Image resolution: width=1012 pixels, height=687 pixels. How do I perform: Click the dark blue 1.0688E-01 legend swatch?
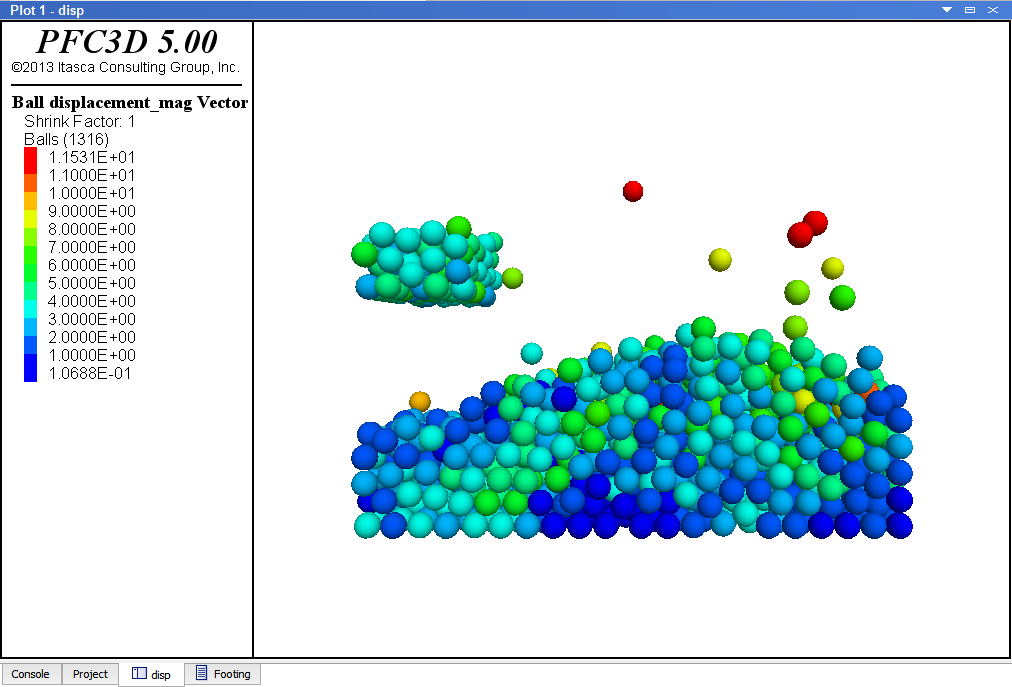[31, 373]
